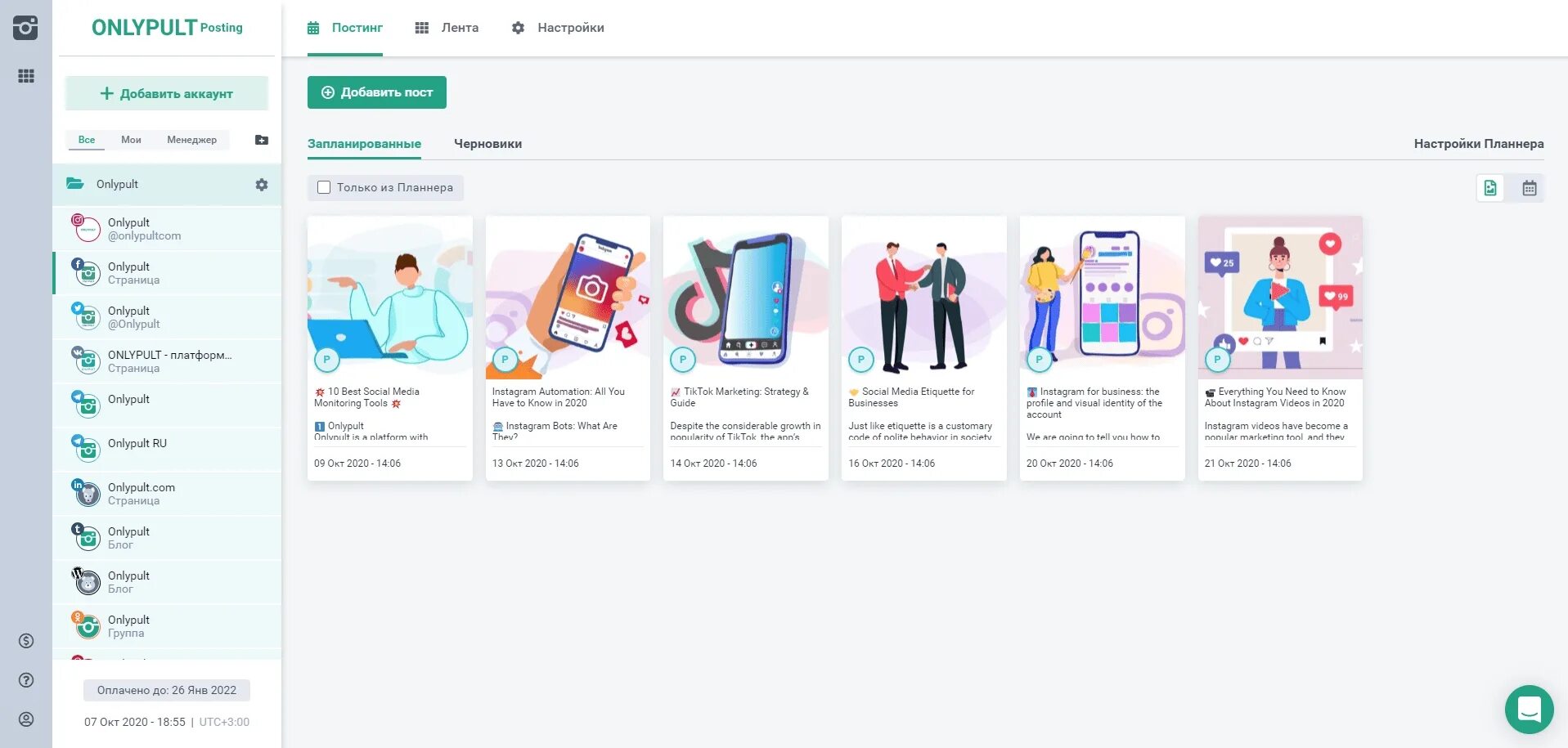1568x748 pixels.
Task: Click the LinkedIn Onlypult.com account avatar
Action: [87, 494]
